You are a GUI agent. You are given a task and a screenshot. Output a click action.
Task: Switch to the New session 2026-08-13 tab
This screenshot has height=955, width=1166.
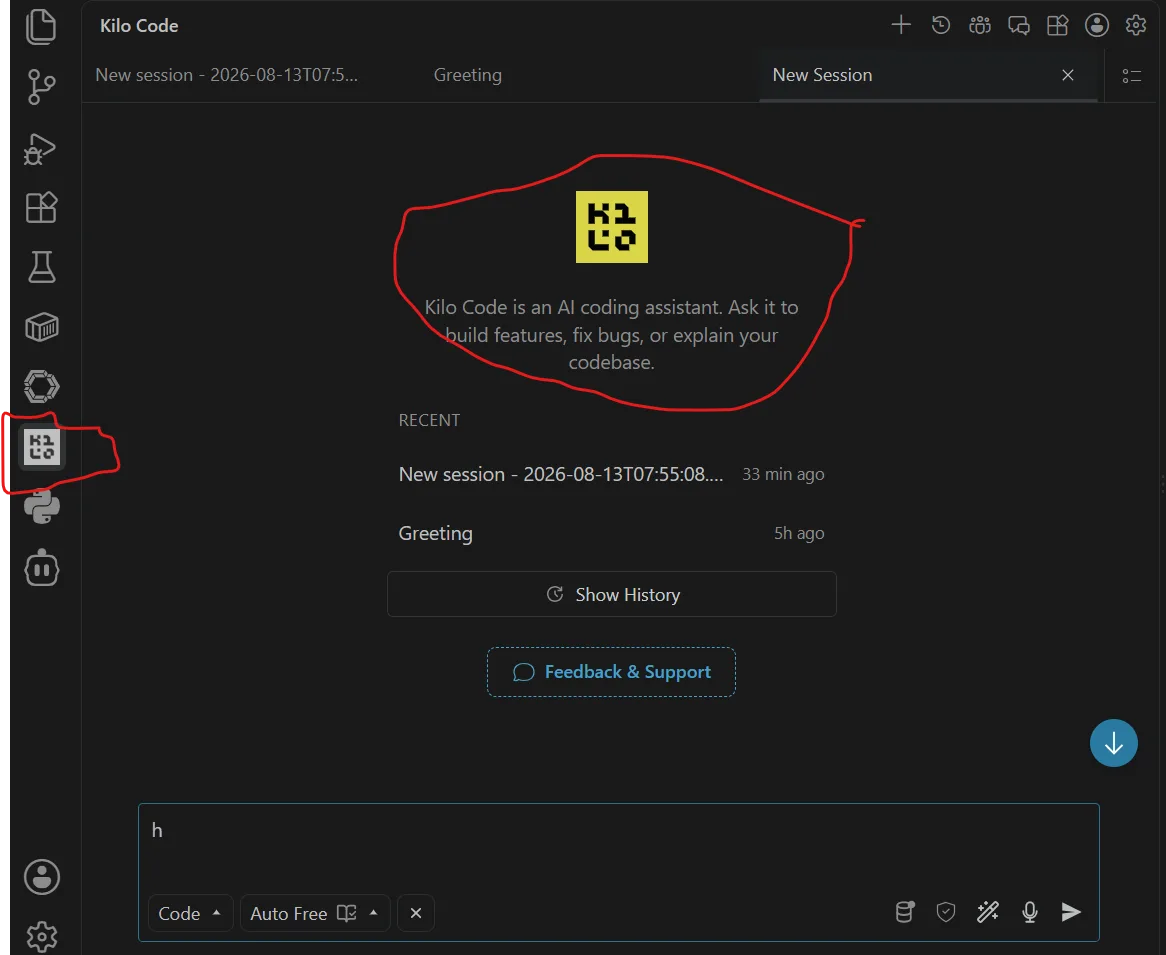click(x=226, y=75)
